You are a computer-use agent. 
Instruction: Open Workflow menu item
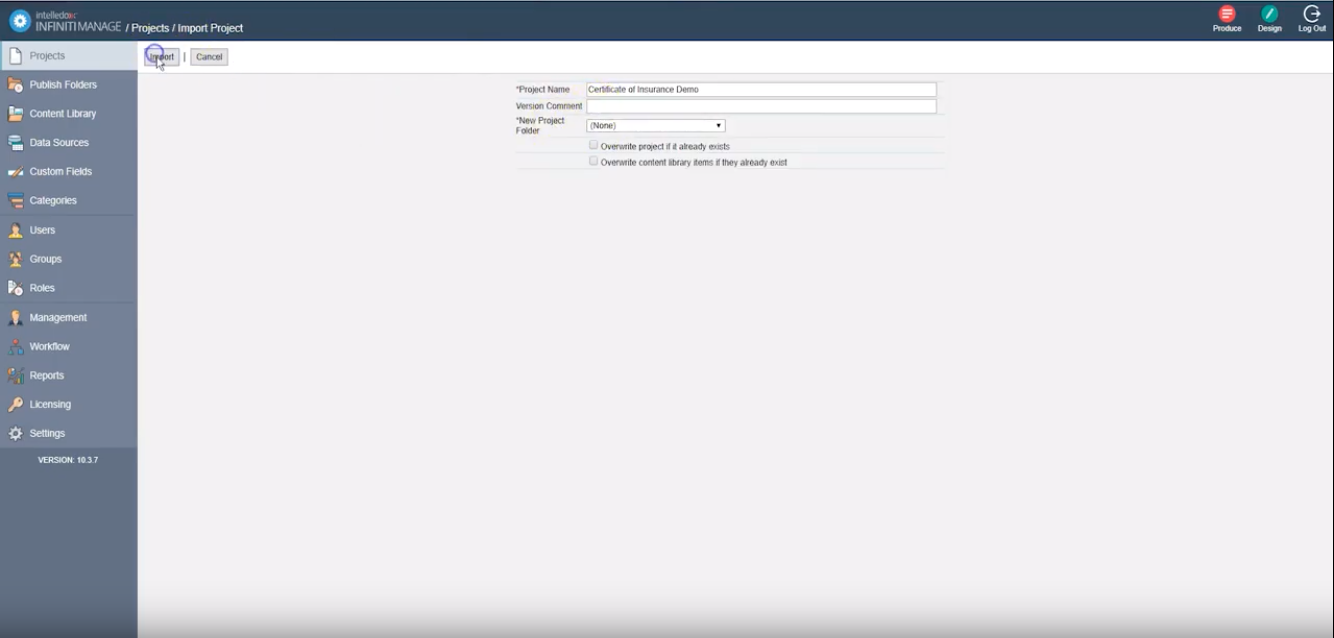(68, 347)
